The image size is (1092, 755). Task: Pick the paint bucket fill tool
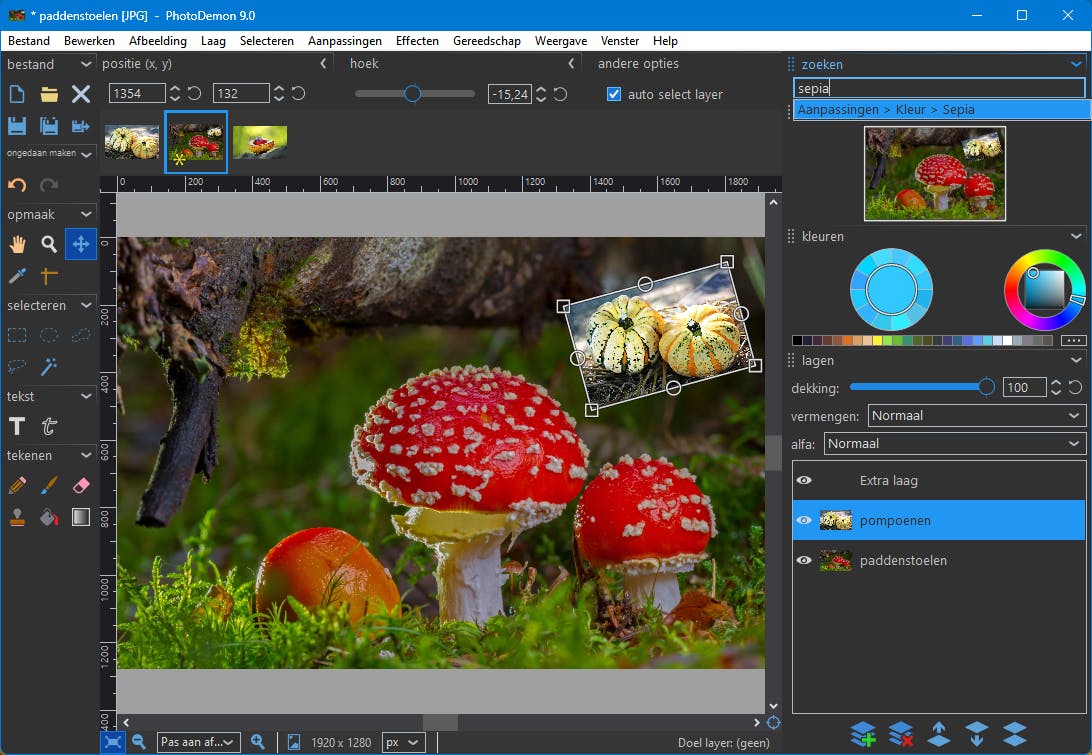48,517
